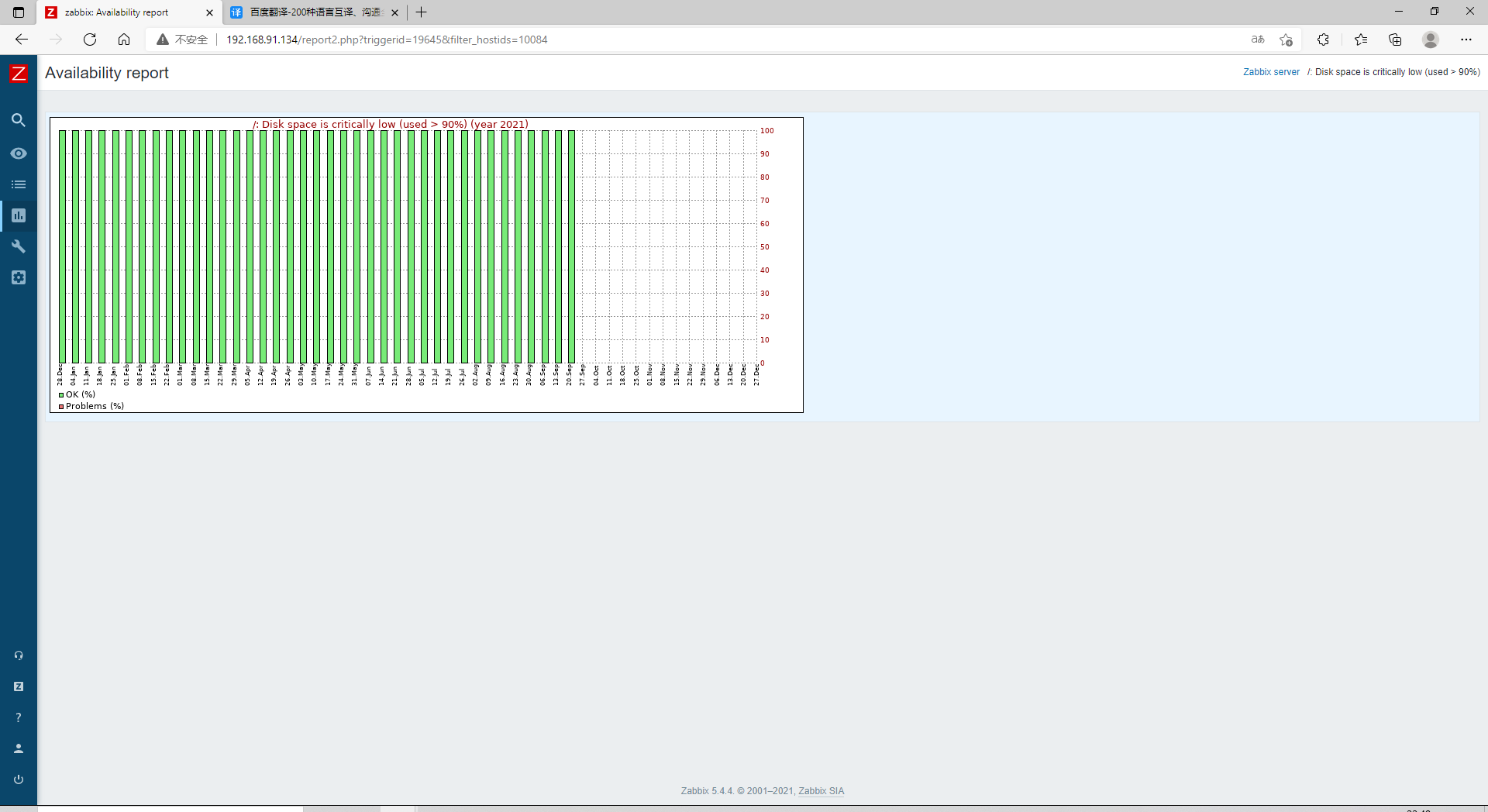Reload the page with the refresh icon

(x=90, y=40)
